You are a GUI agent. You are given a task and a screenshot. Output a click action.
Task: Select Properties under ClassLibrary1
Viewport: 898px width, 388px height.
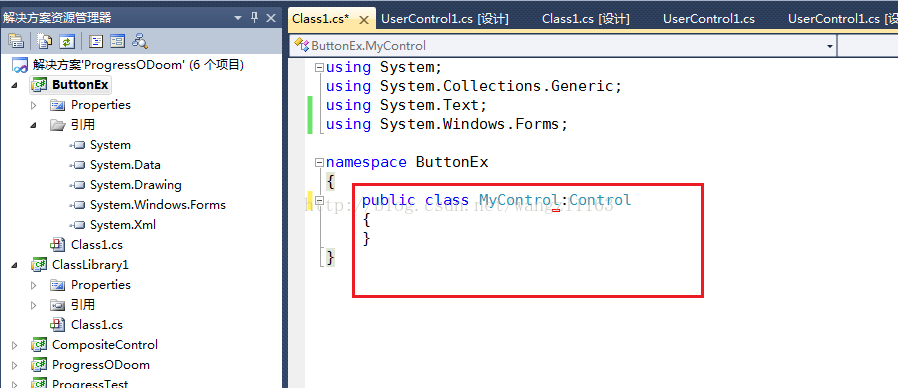click(101, 285)
